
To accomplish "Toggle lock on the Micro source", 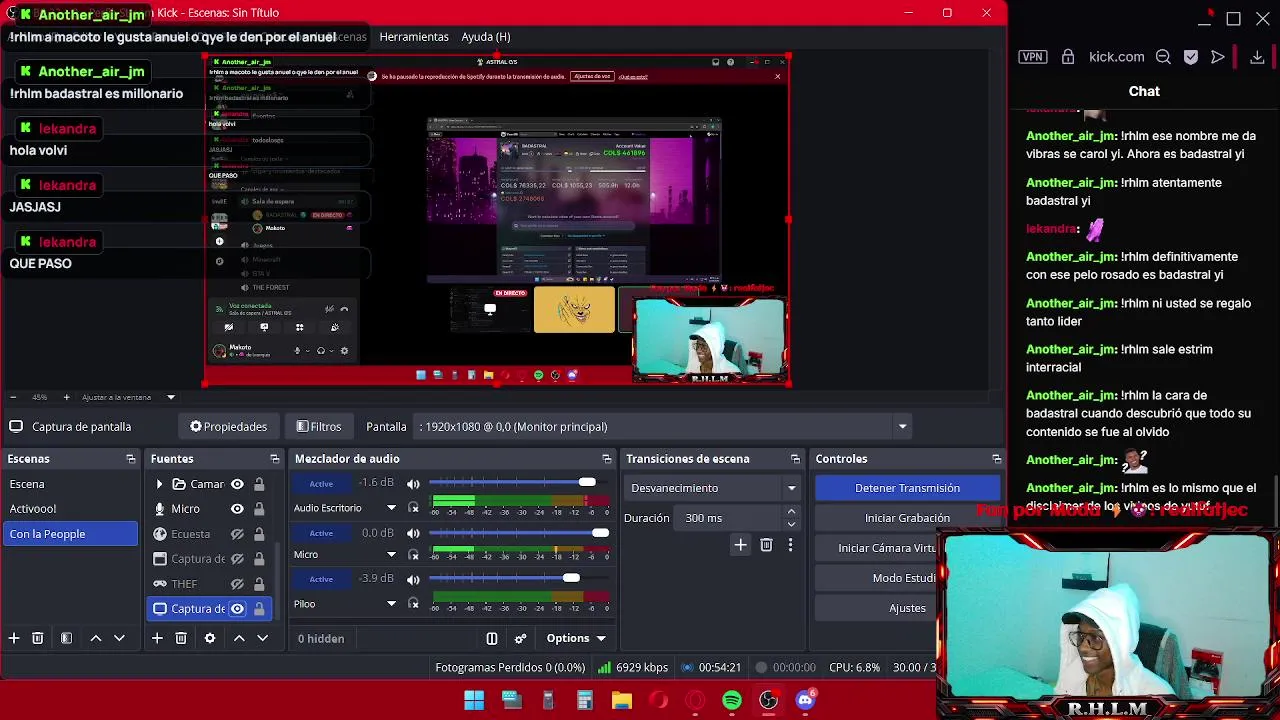I will 259,509.
